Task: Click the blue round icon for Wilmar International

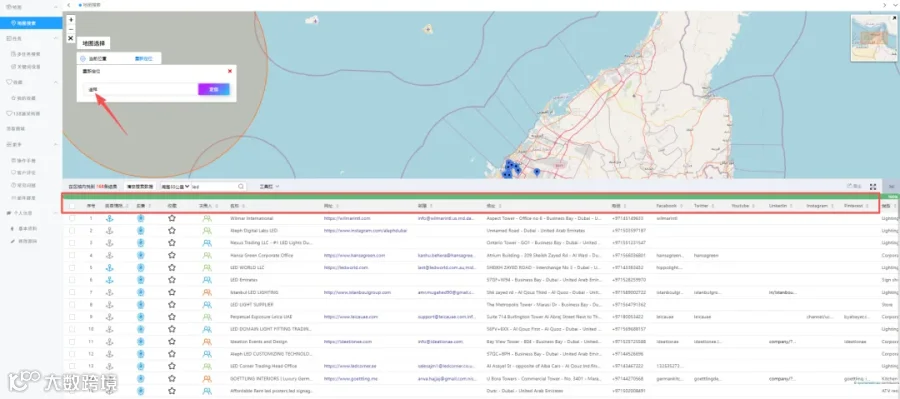Action: point(141,218)
